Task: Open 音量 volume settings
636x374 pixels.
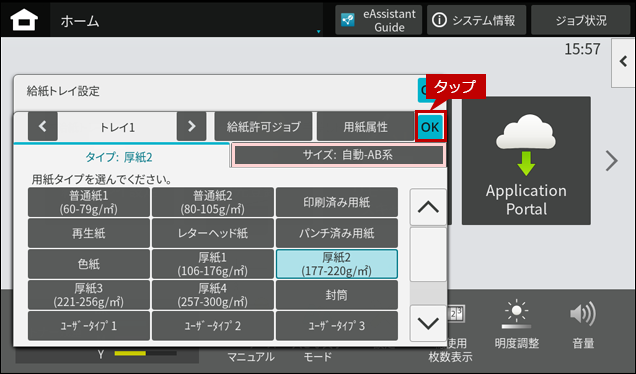Action: pyautogui.click(x=583, y=326)
